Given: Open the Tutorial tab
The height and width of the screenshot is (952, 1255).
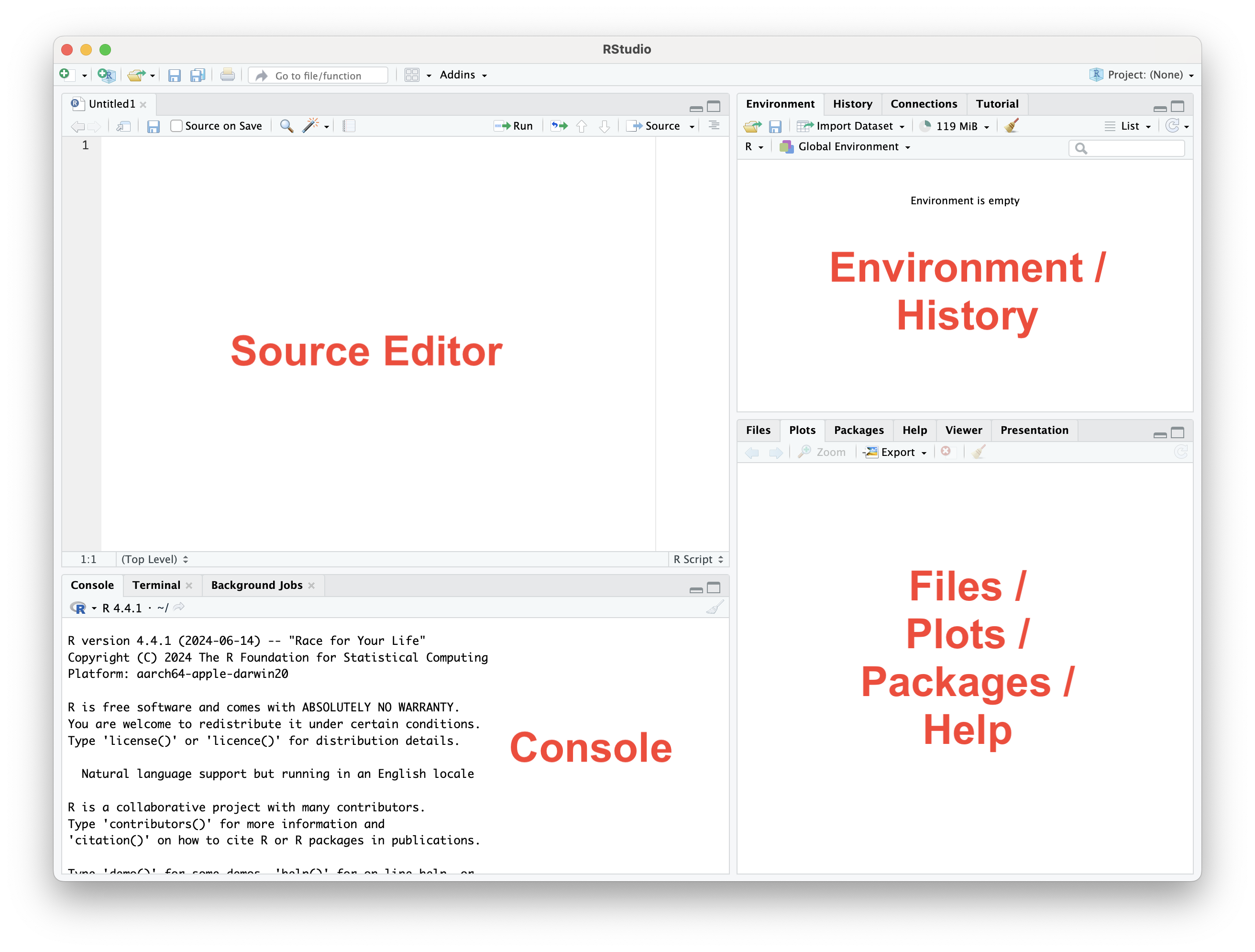Looking at the screenshot, I should (997, 104).
